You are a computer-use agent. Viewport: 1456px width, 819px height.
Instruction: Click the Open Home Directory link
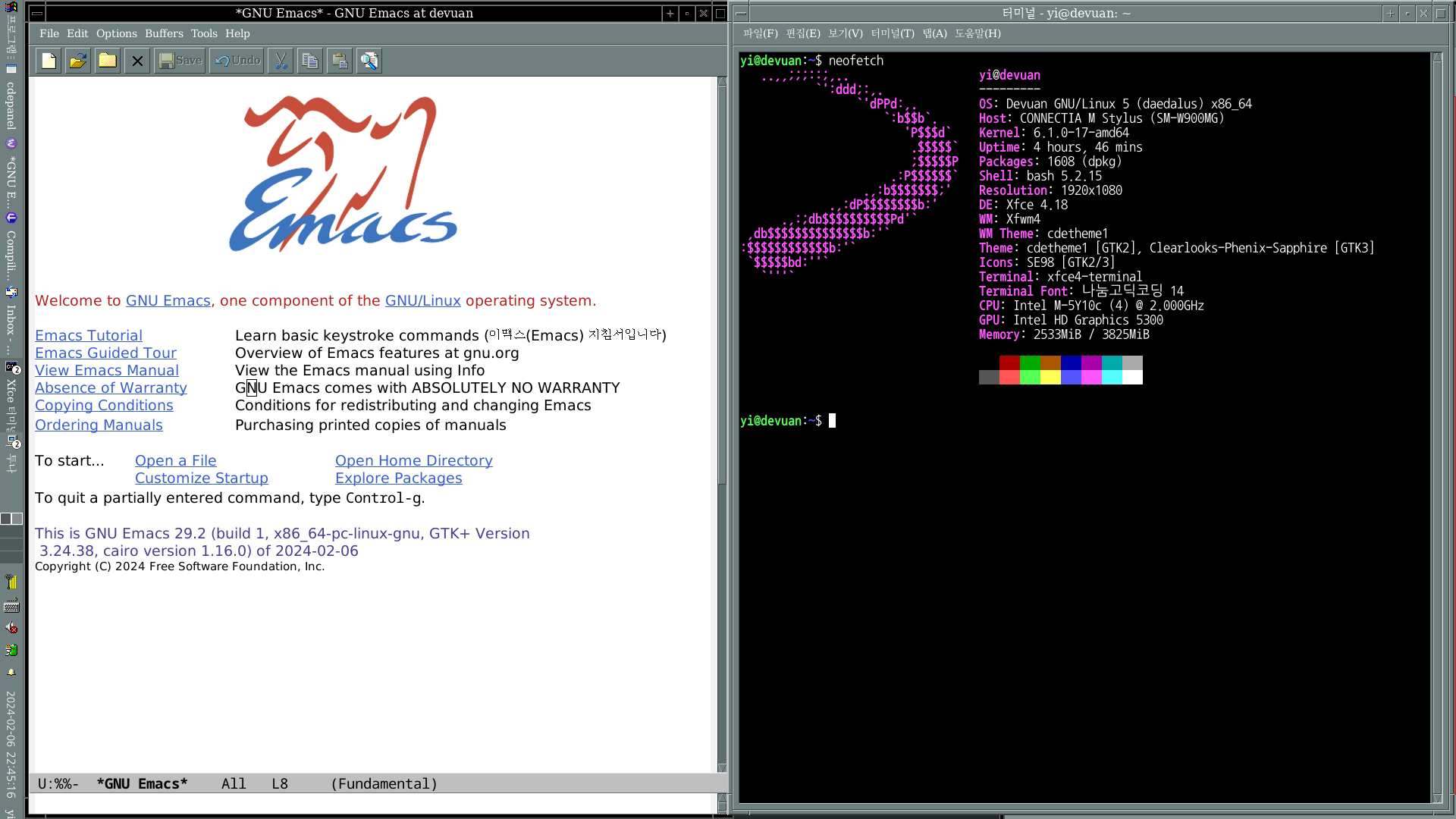(413, 460)
